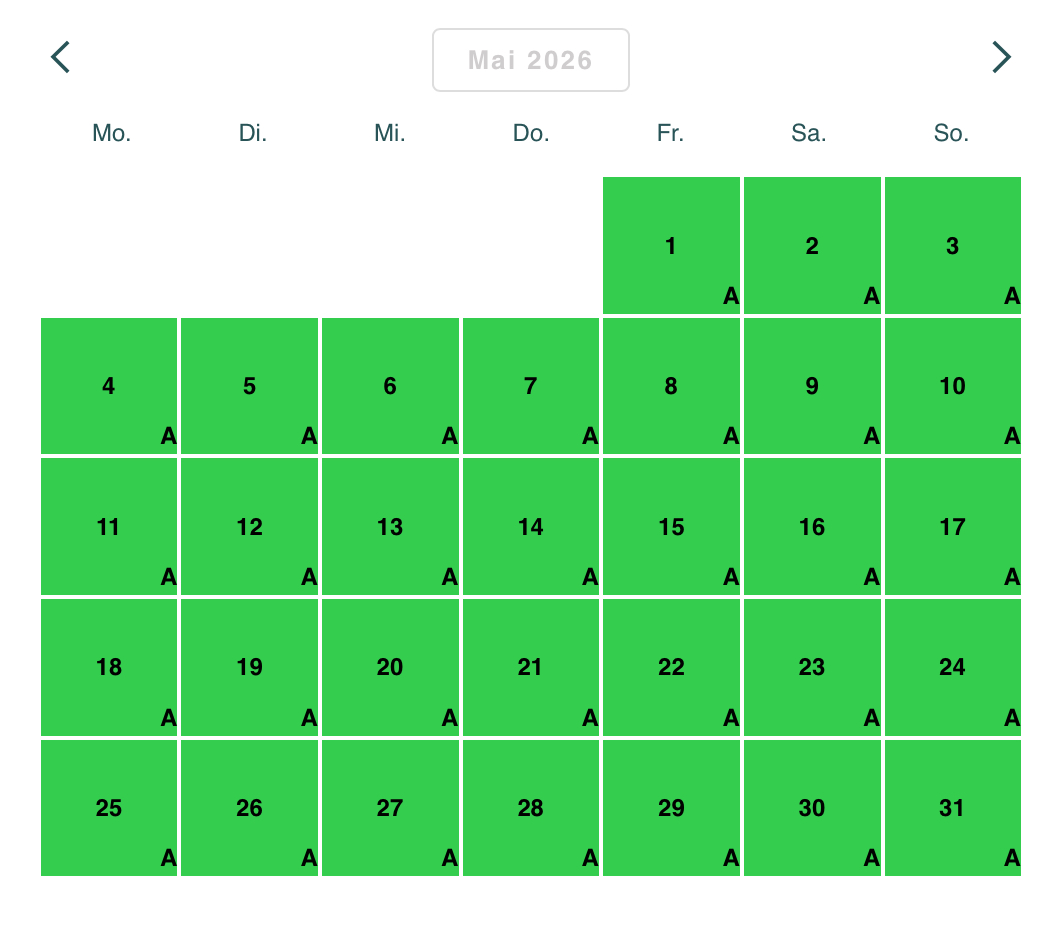Click the last day, May 31

(x=952, y=808)
